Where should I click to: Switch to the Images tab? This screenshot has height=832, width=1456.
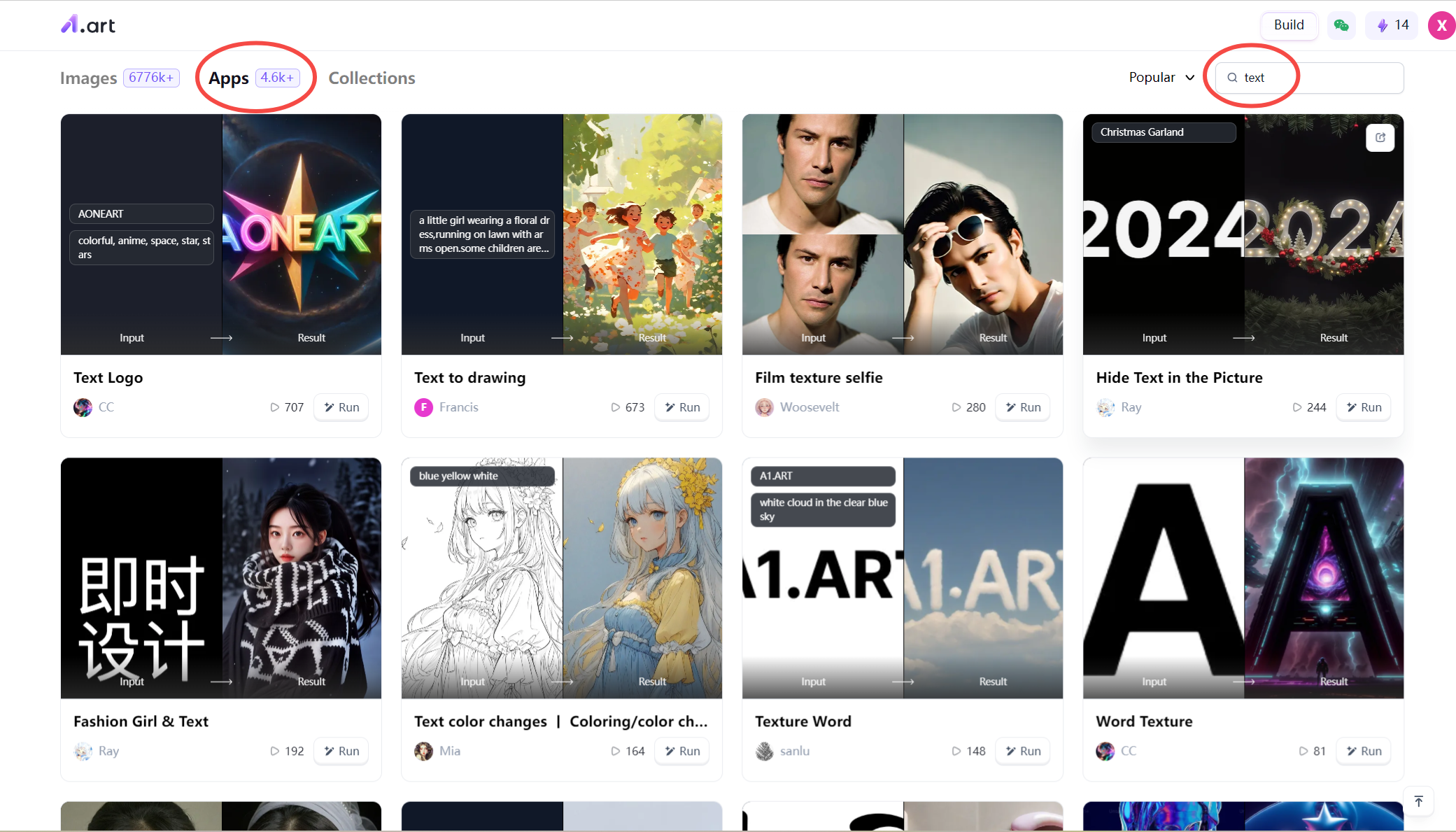[89, 77]
